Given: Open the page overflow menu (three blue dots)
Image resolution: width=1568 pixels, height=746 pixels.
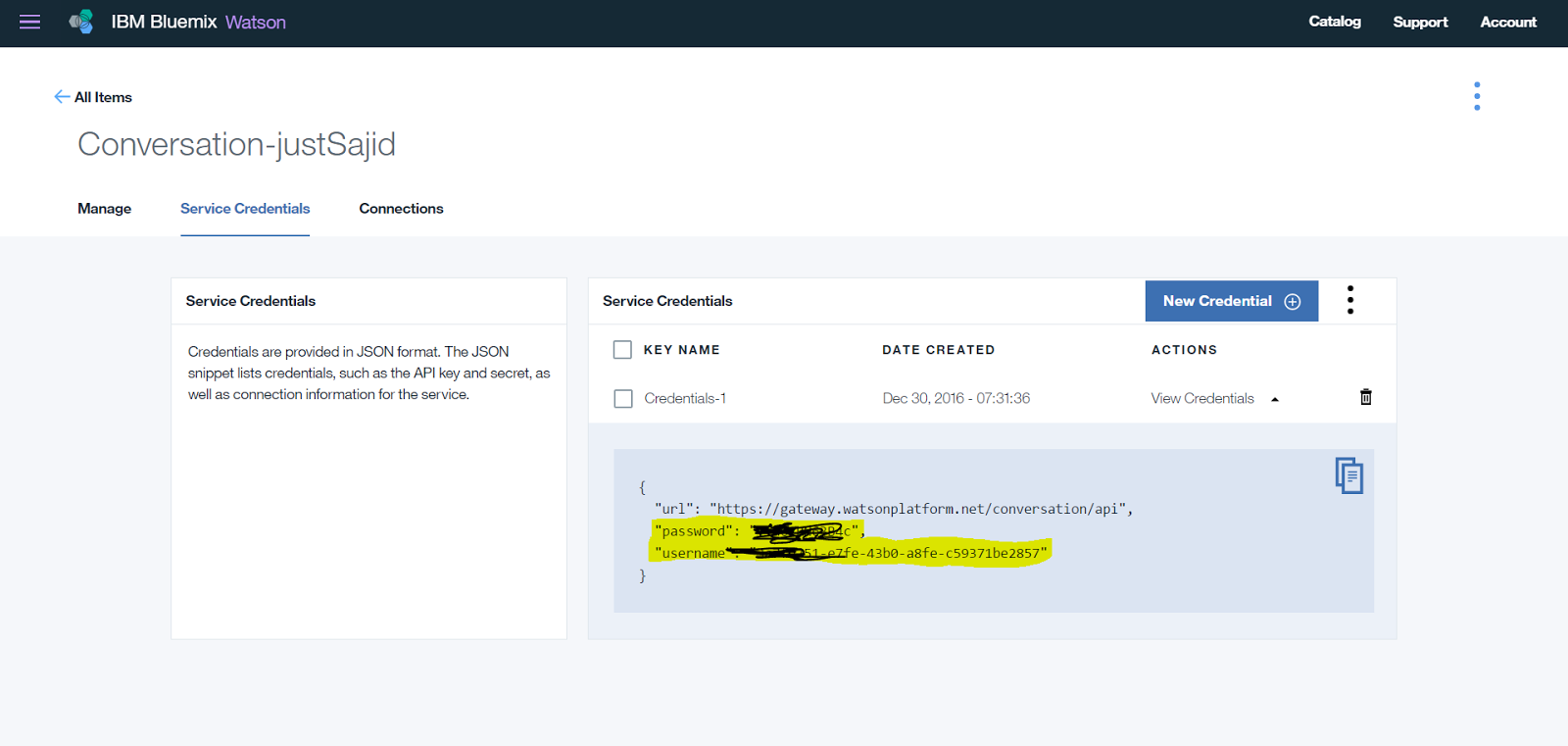Looking at the screenshot, I should point(1477,96).
